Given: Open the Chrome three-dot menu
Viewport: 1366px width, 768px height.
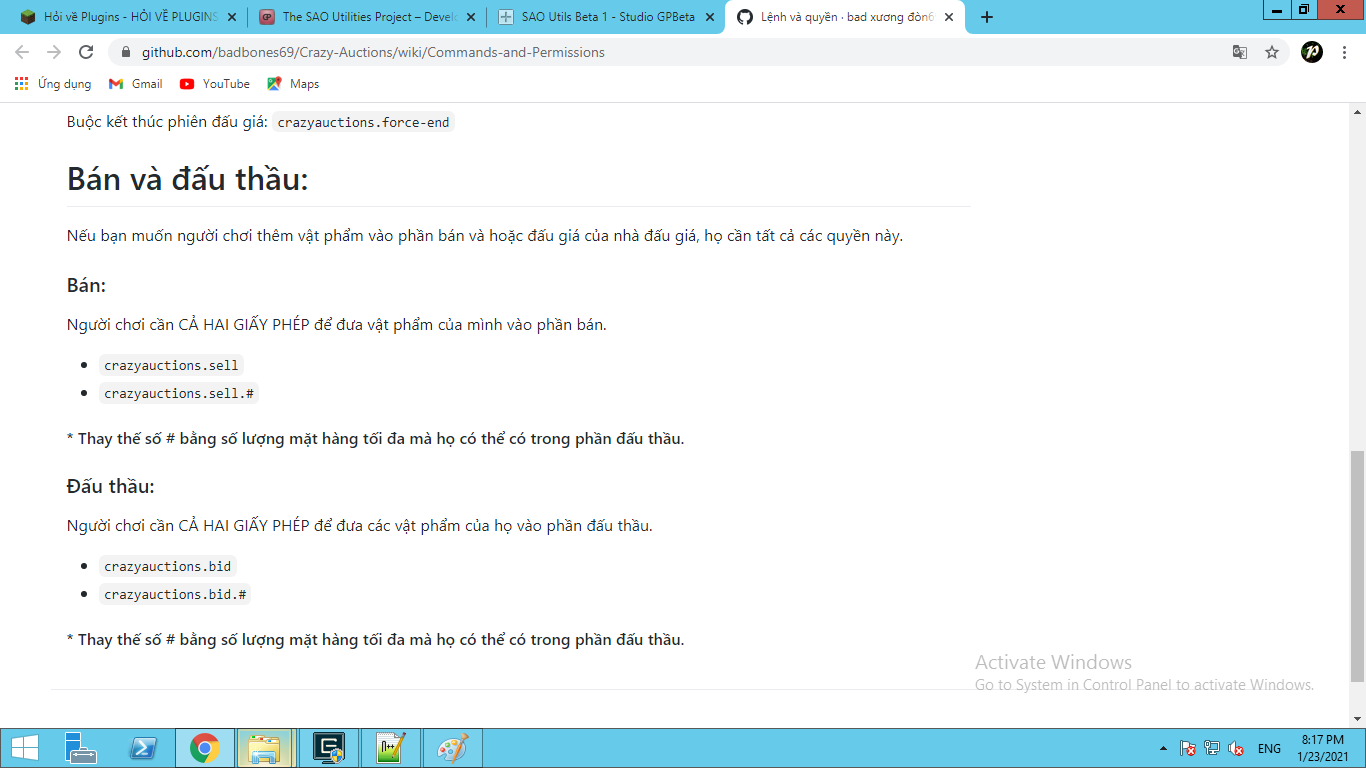Looking at the screenshot, I should tap(1346, 52).
